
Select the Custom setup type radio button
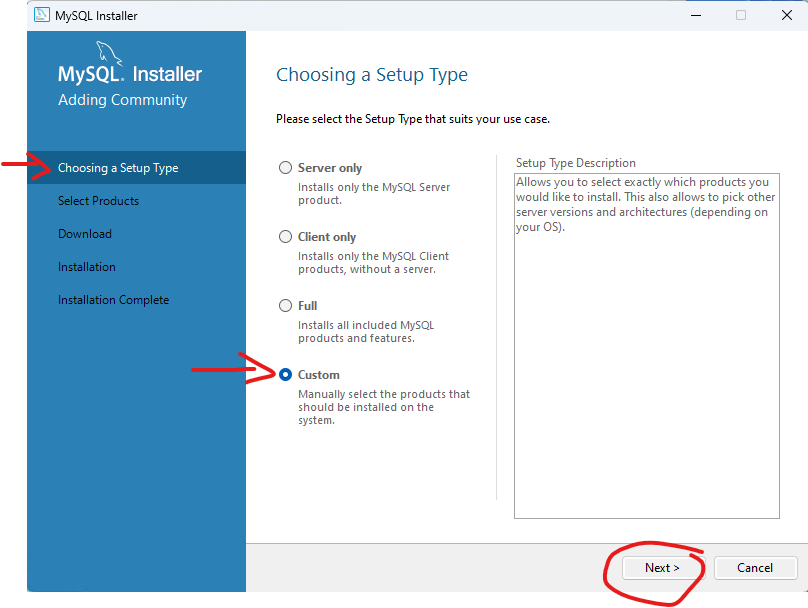click(285, 375)
